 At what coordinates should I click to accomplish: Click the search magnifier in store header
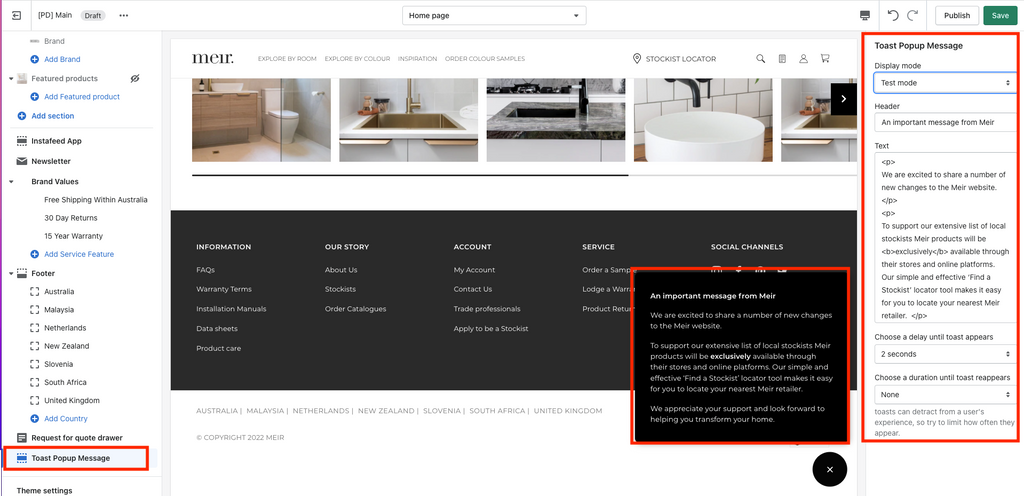[761, 59]
